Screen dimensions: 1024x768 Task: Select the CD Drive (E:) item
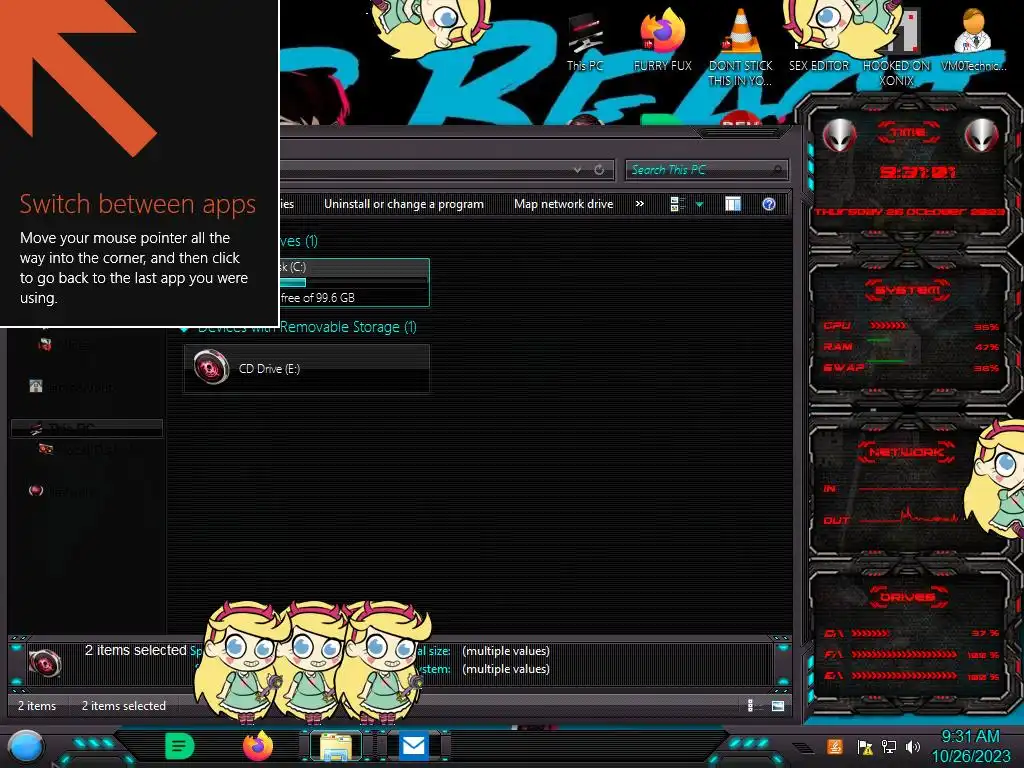[x=307, y=368]
